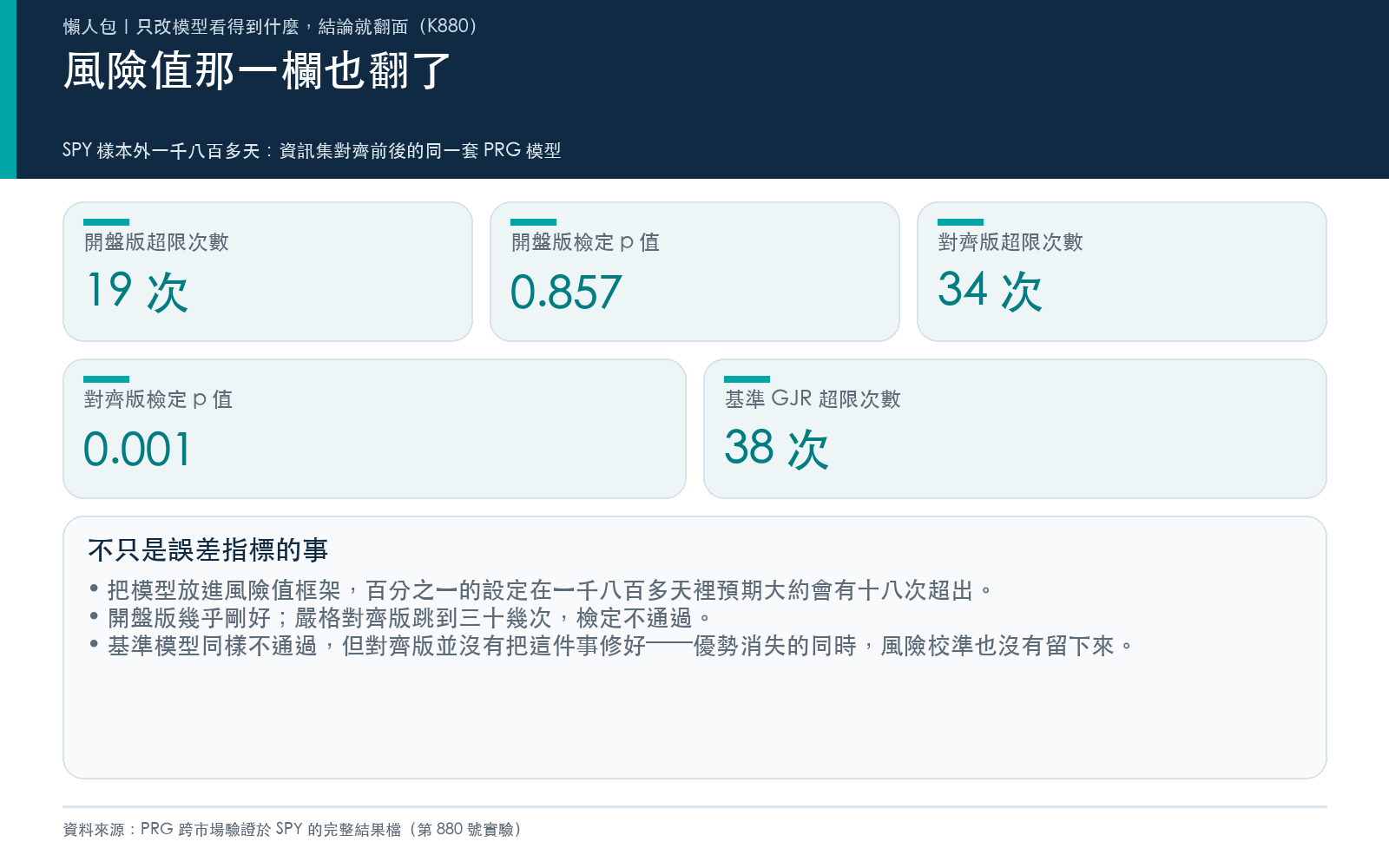1389x868 pixels.
Task: Click the bullet starting 開盤版幾乎剛好
Action: click(400, 619)
